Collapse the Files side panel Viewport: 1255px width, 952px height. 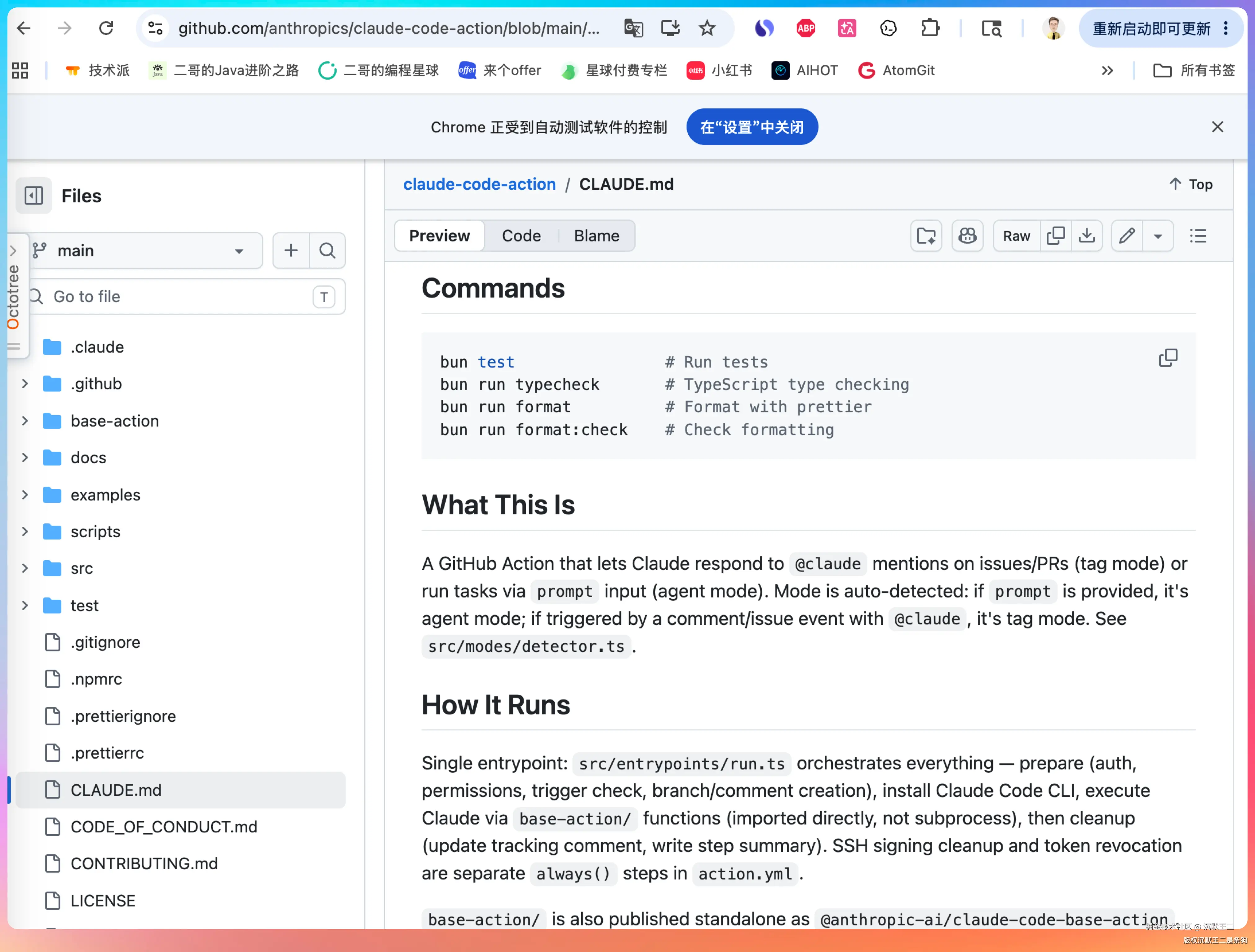click(33, 196)
